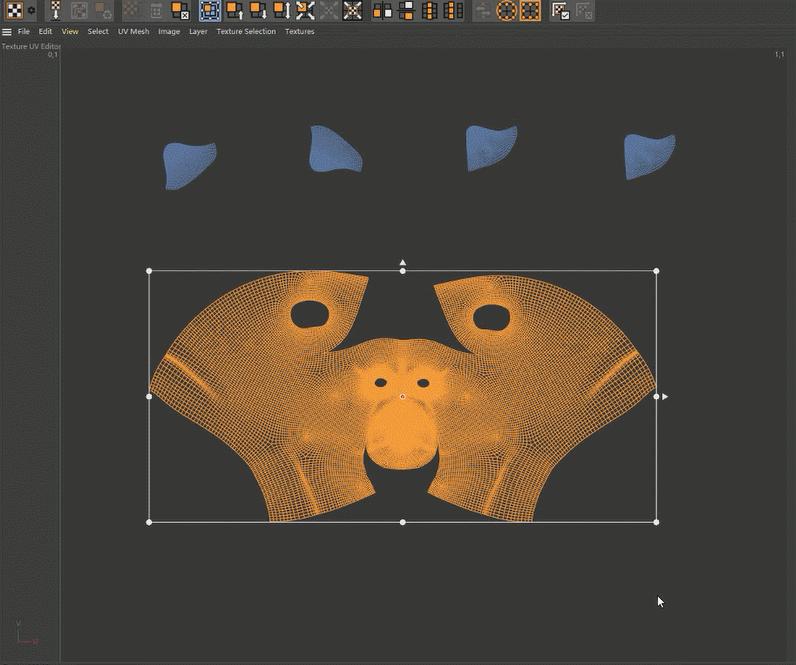The height and width of the screenshot is (665, 796).
Task: Click the checker with white diagonal arrows icon
Action: (x=352, y=10)
